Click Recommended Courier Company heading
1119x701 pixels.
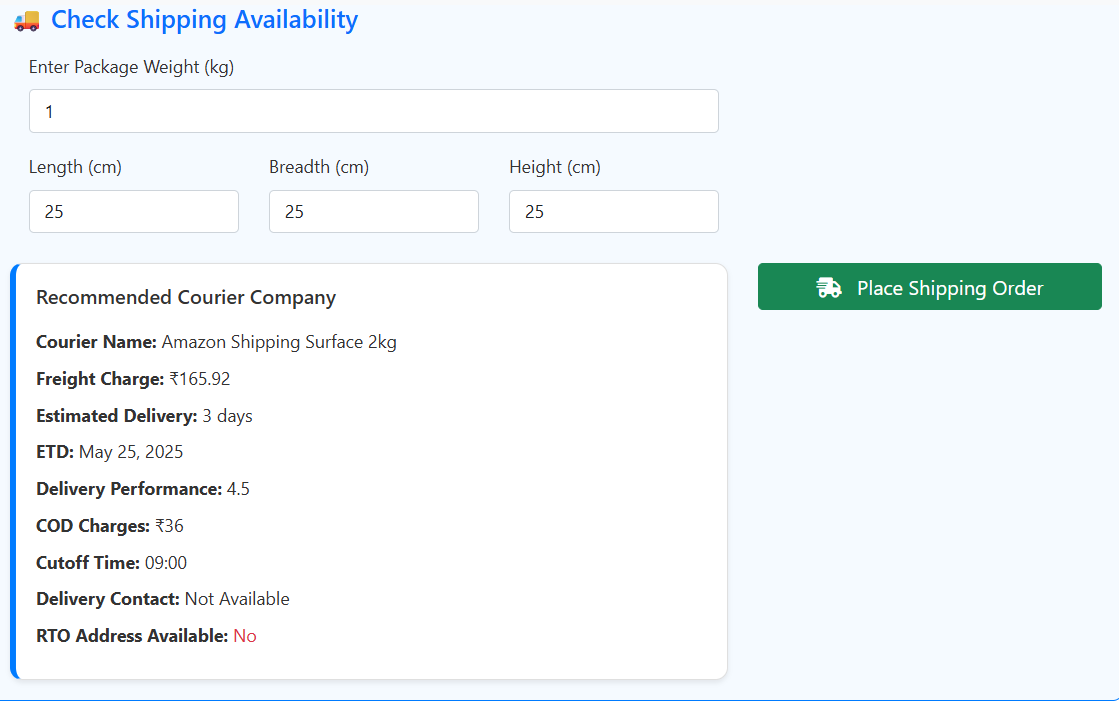point(186,297)
